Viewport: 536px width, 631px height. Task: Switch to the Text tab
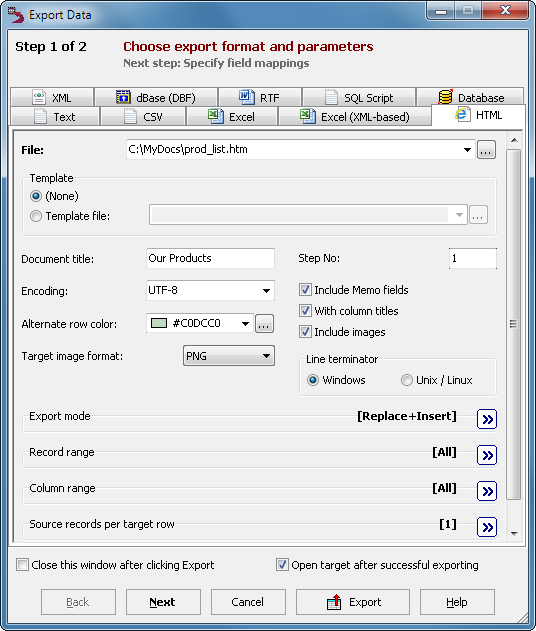(55, 117)
